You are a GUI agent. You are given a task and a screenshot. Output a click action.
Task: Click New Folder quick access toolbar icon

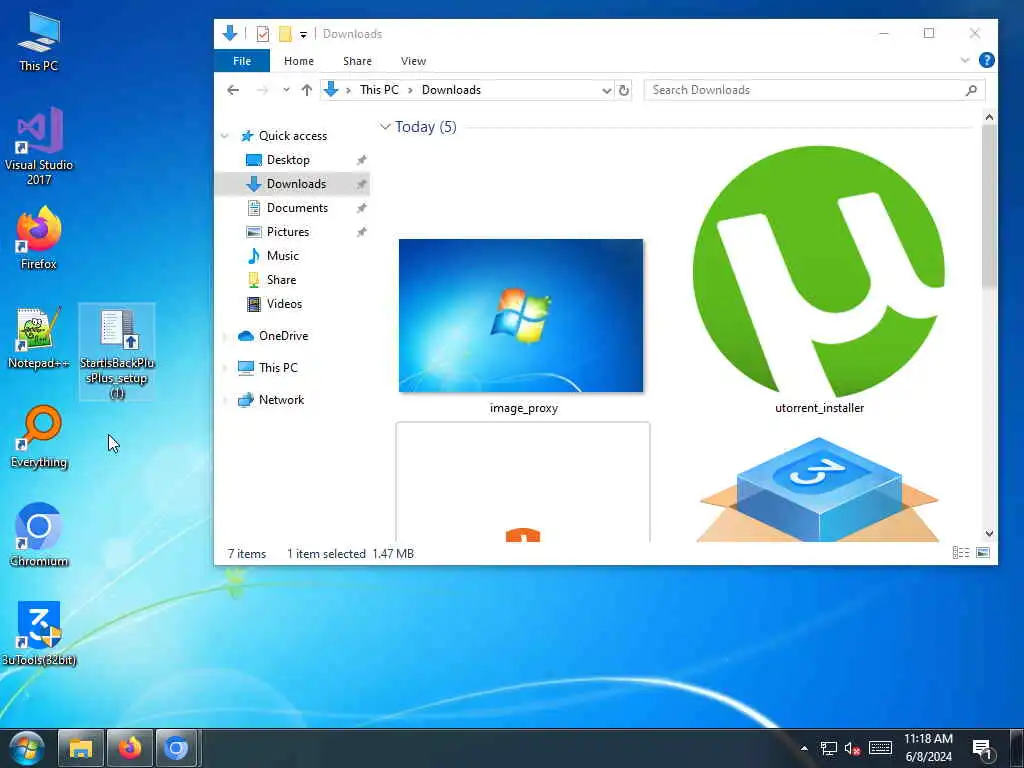click(x=285, y=34)
